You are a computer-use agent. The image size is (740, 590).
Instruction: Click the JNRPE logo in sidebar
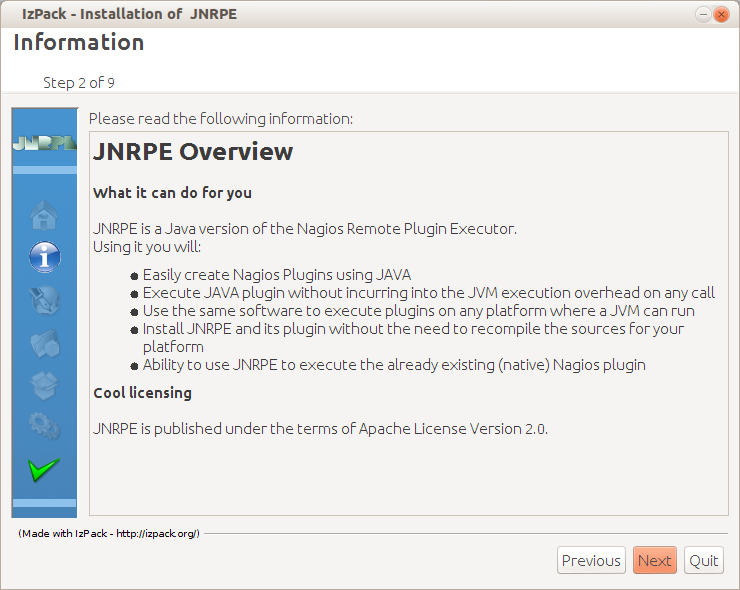point(44,143)
